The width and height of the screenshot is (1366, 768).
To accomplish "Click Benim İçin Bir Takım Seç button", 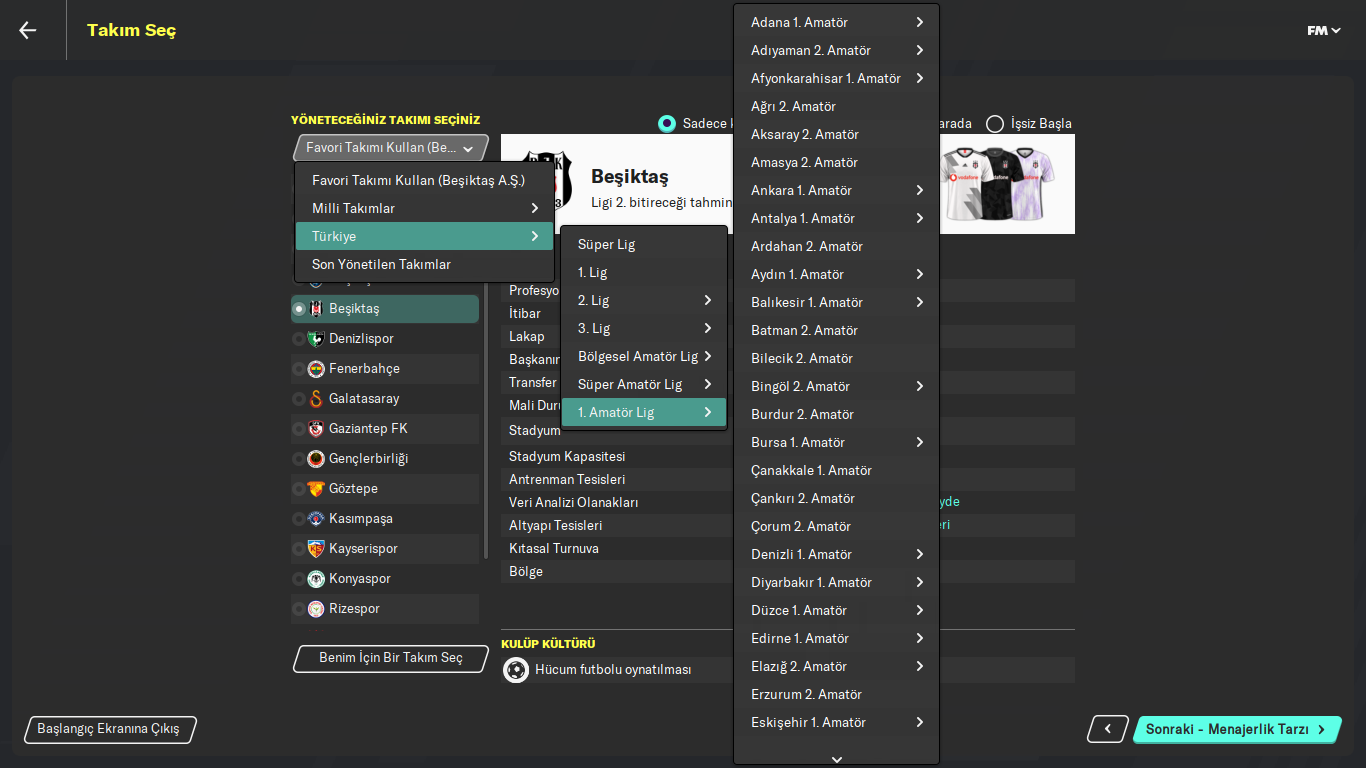I will (391, 658).
